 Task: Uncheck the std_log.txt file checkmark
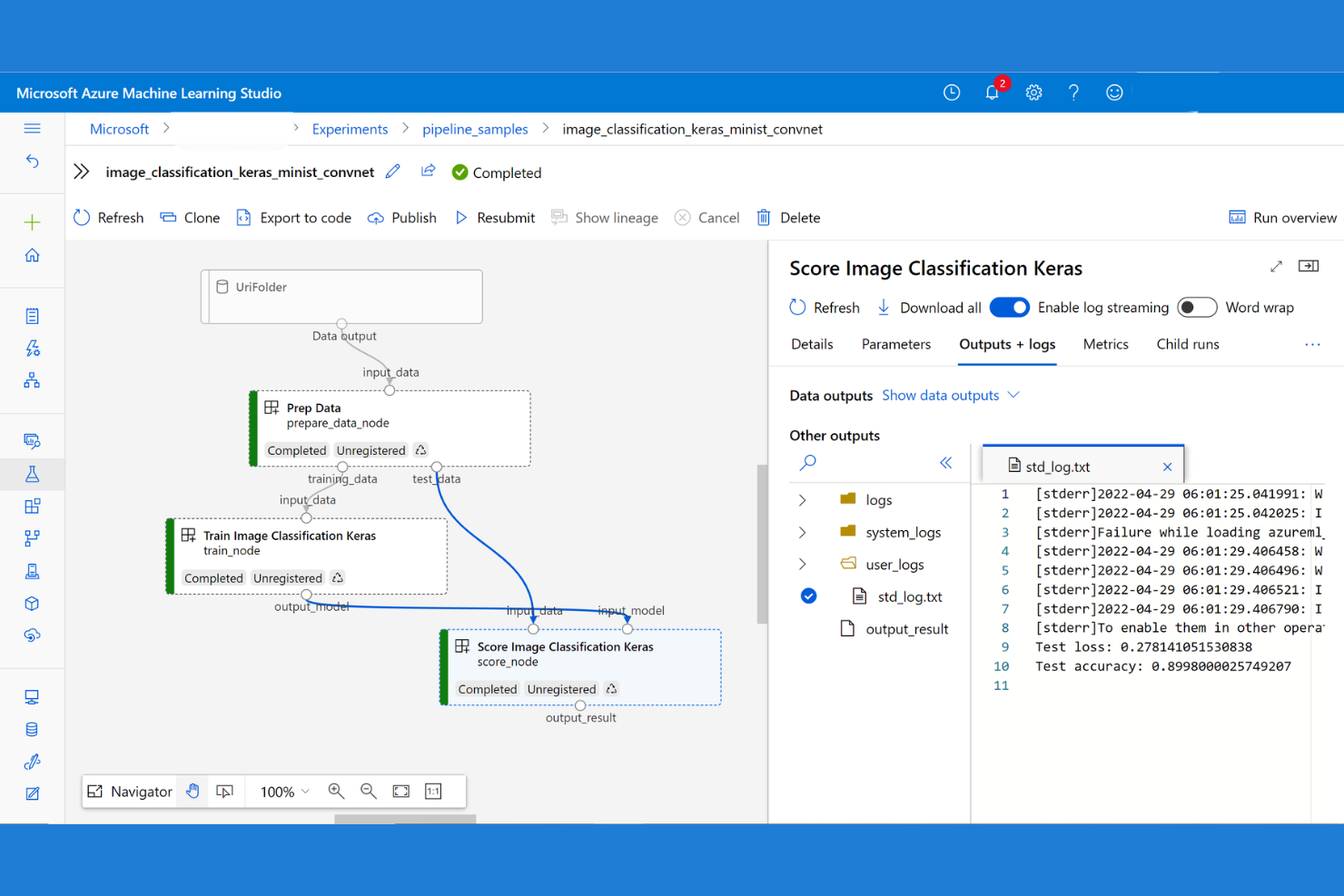click(808, 596)
